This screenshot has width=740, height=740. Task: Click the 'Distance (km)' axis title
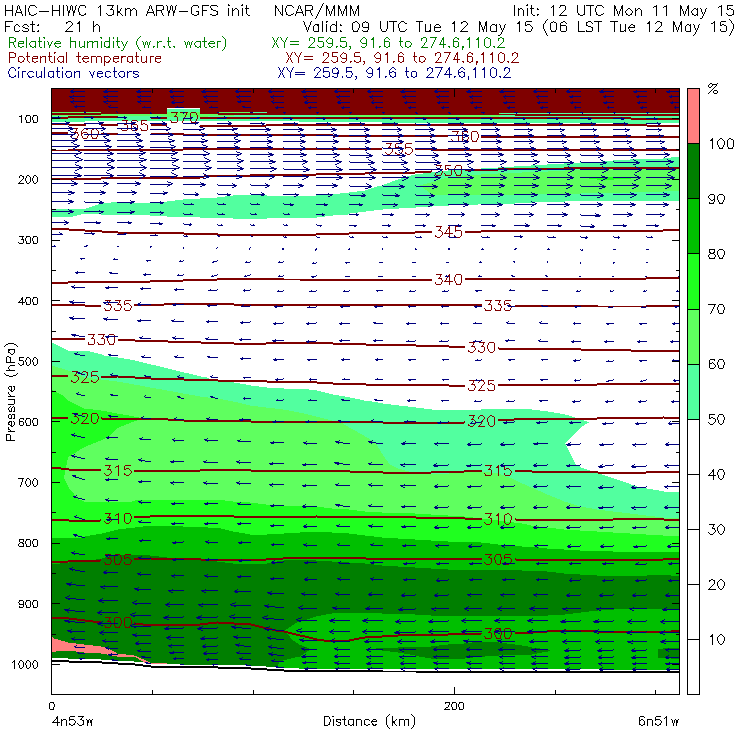click(x=370, y=721)
